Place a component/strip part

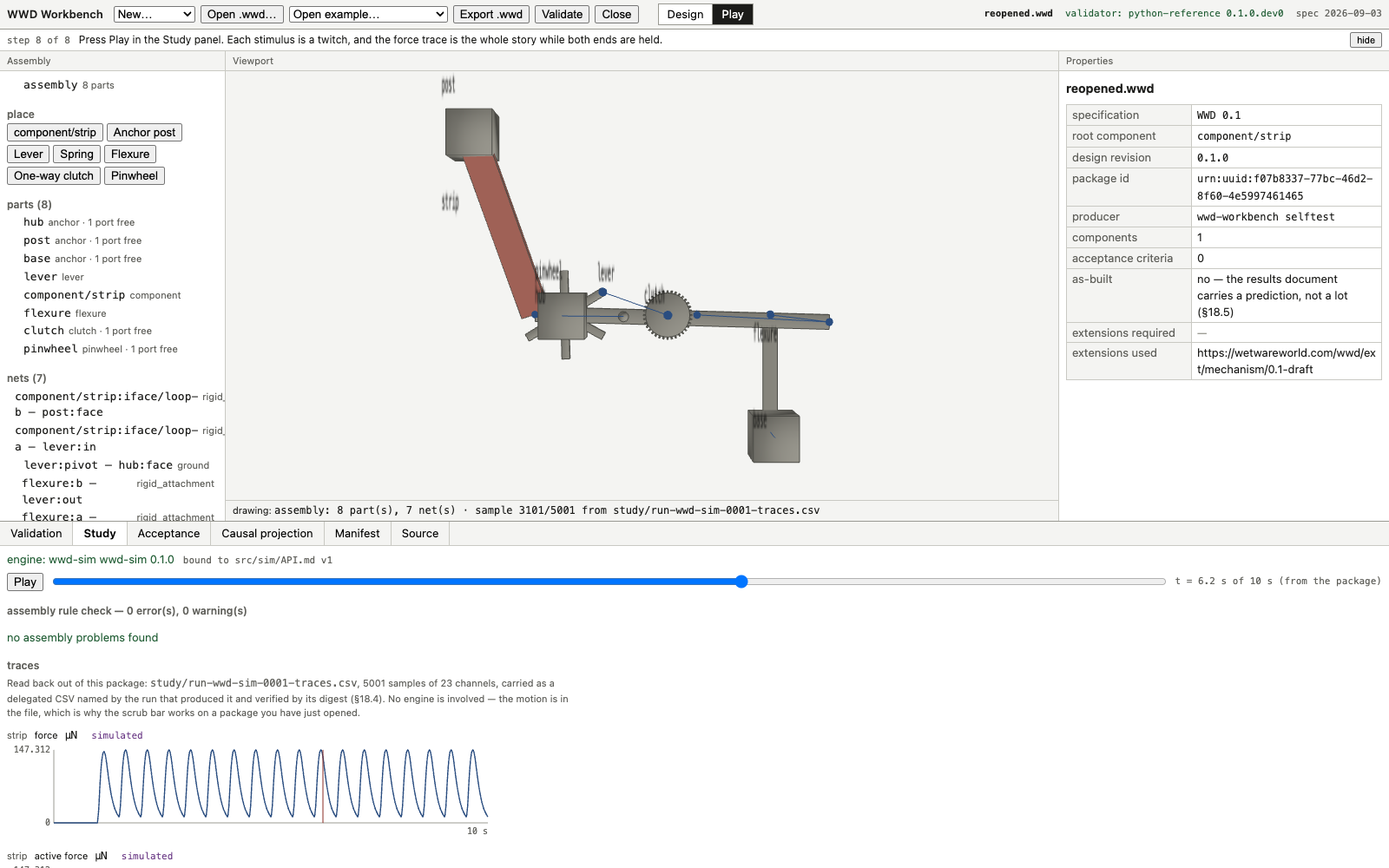[x=55, y=132]
